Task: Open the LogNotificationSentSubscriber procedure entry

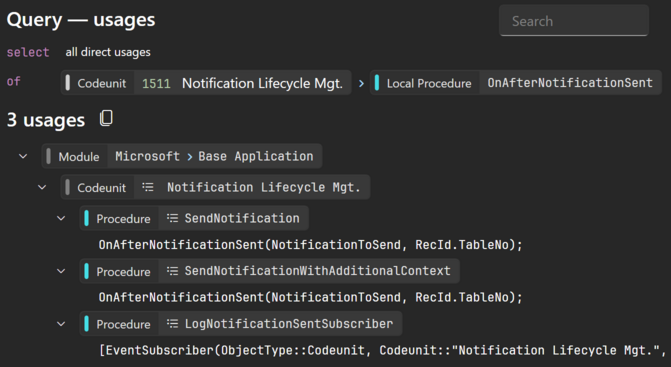Action: click(241, 324)
